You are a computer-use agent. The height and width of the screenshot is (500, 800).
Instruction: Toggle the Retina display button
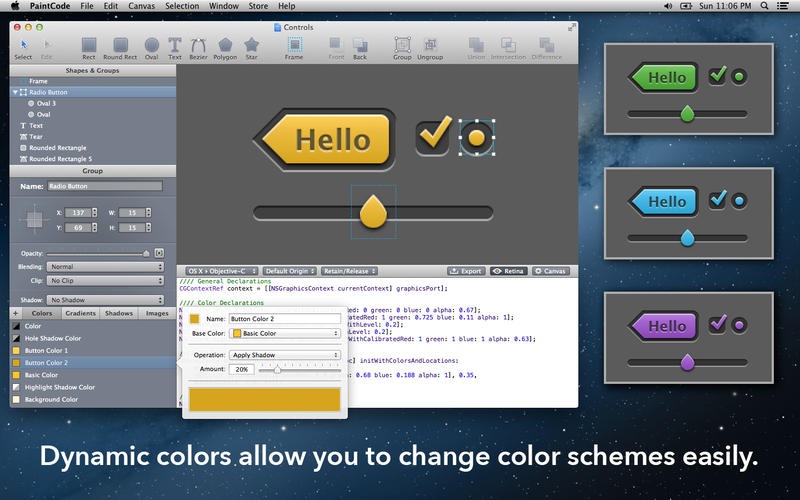pos(509,271)
